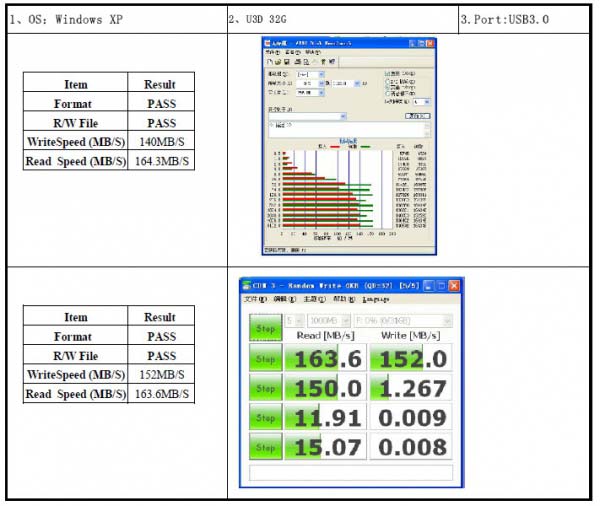Open the Language menu in CrystalDiskMark
This screenshot has width=600, height=506.
click(x=376, y=299)
